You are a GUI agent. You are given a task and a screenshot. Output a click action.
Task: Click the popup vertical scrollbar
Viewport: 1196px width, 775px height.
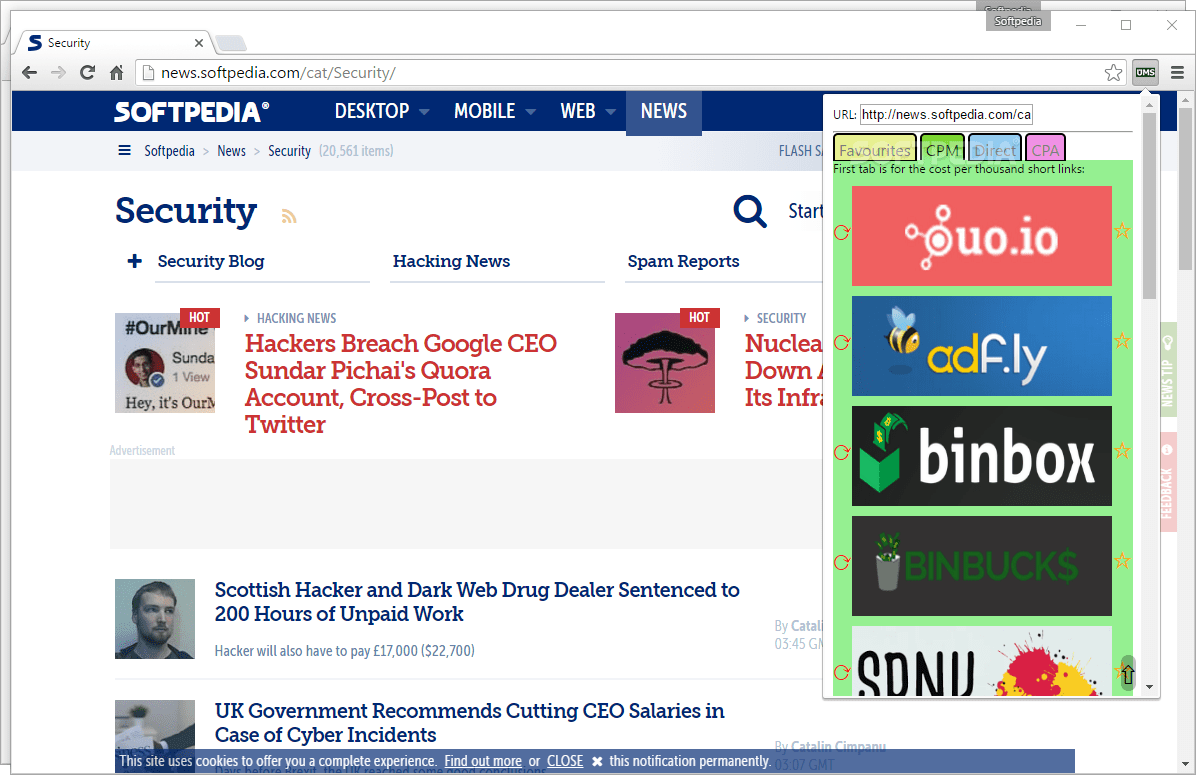(1149, 206)
